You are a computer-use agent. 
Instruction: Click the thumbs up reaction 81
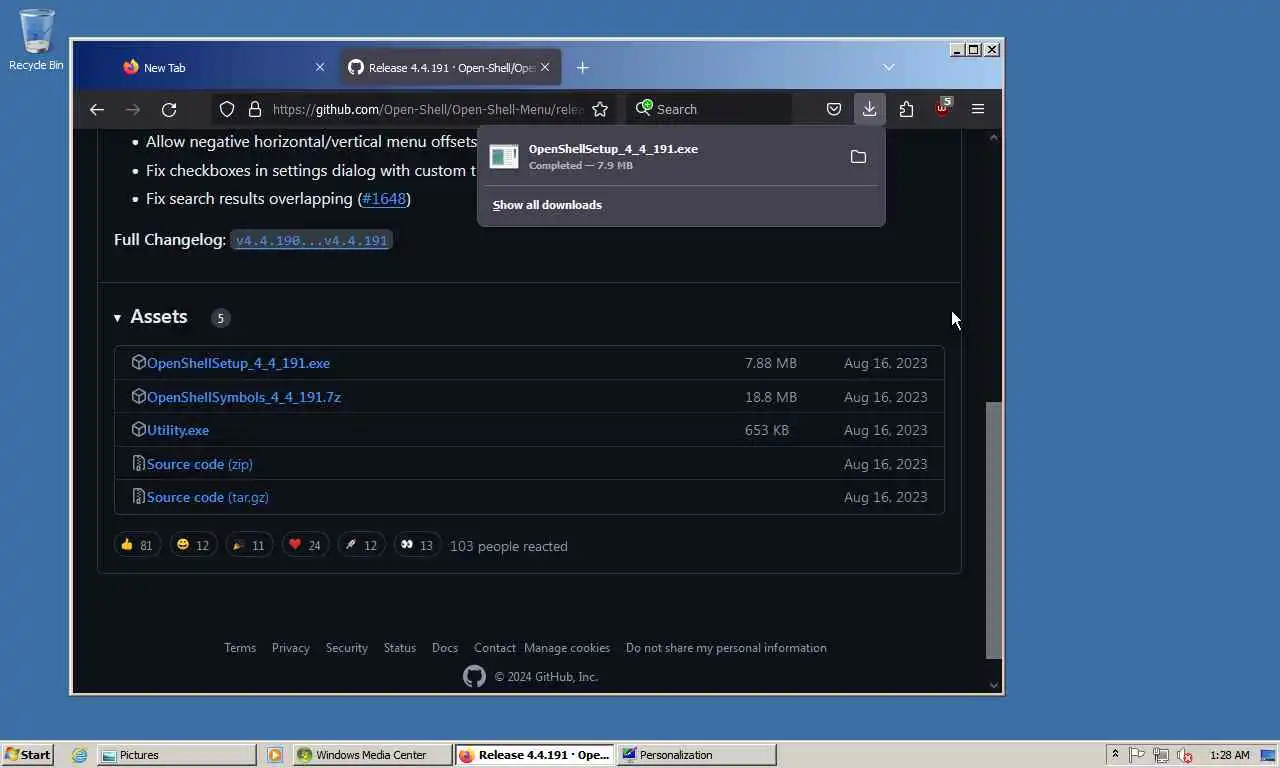pyautogui.click(x=137, y=545)
